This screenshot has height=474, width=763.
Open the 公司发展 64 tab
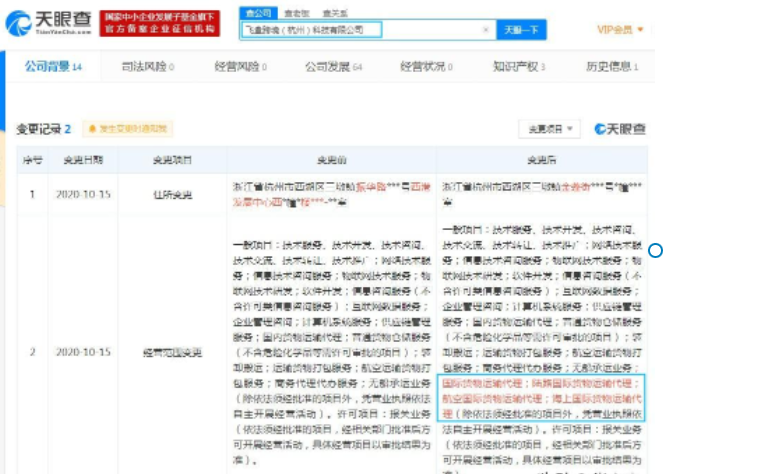pos(333,67)
